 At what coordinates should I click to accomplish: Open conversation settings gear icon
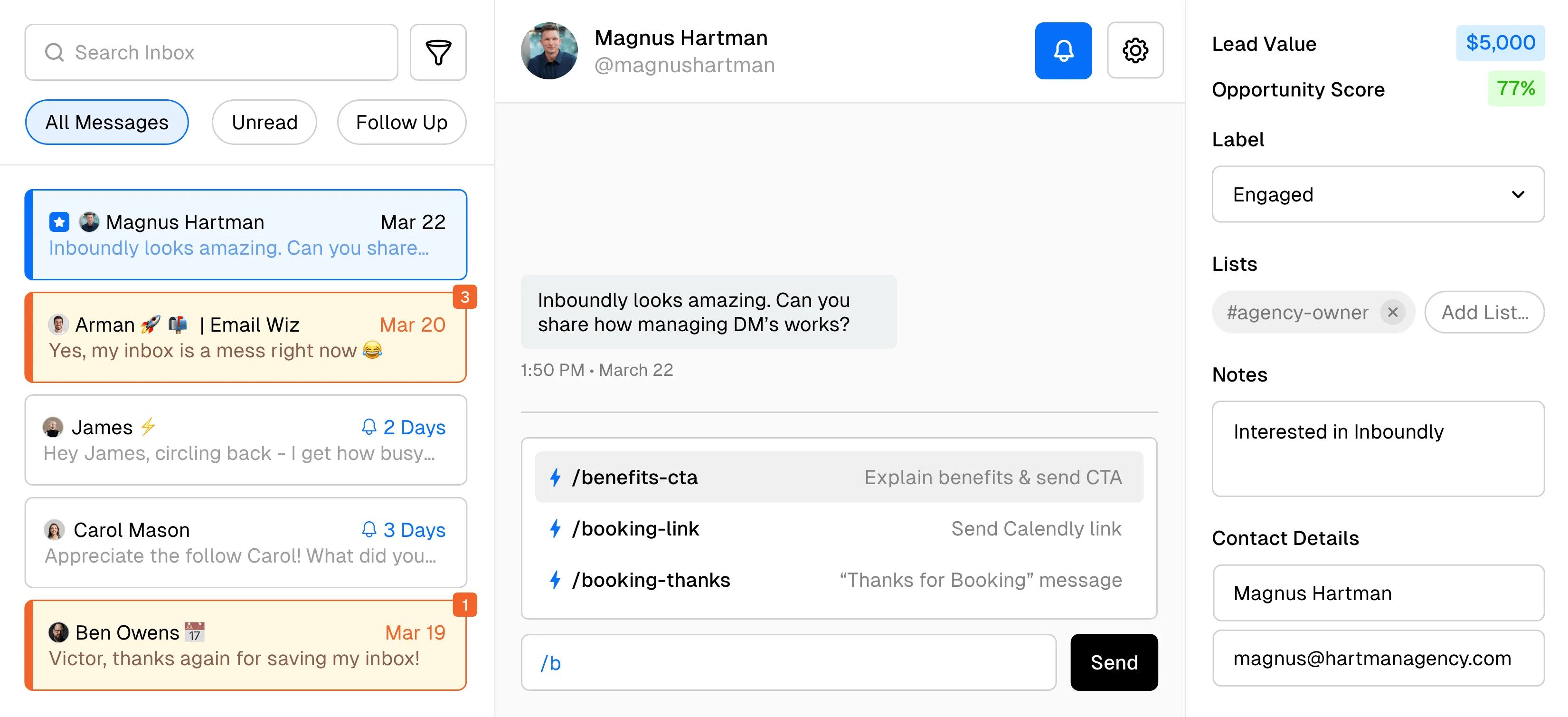pos(1134,50)
